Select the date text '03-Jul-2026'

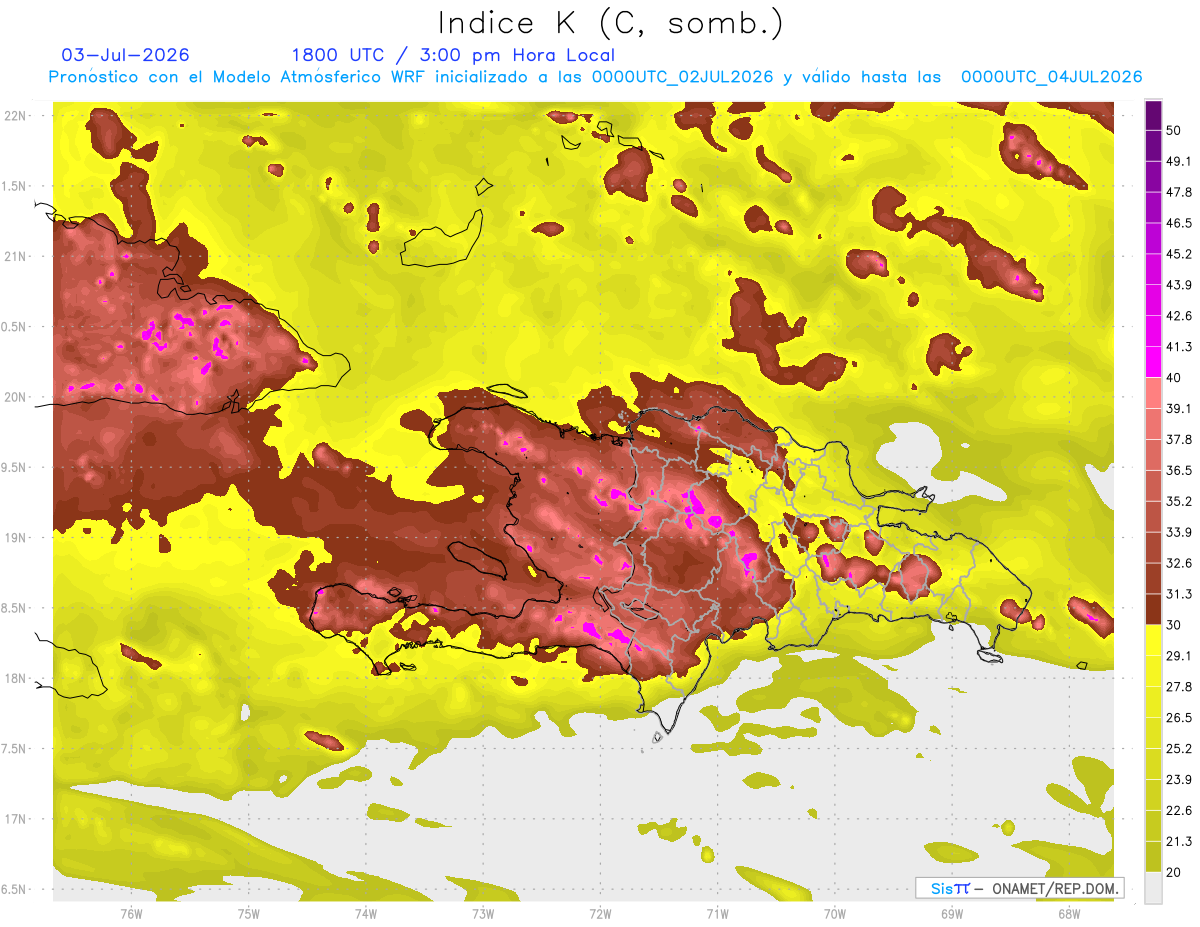pyautogui.click(x=126, y=55)
